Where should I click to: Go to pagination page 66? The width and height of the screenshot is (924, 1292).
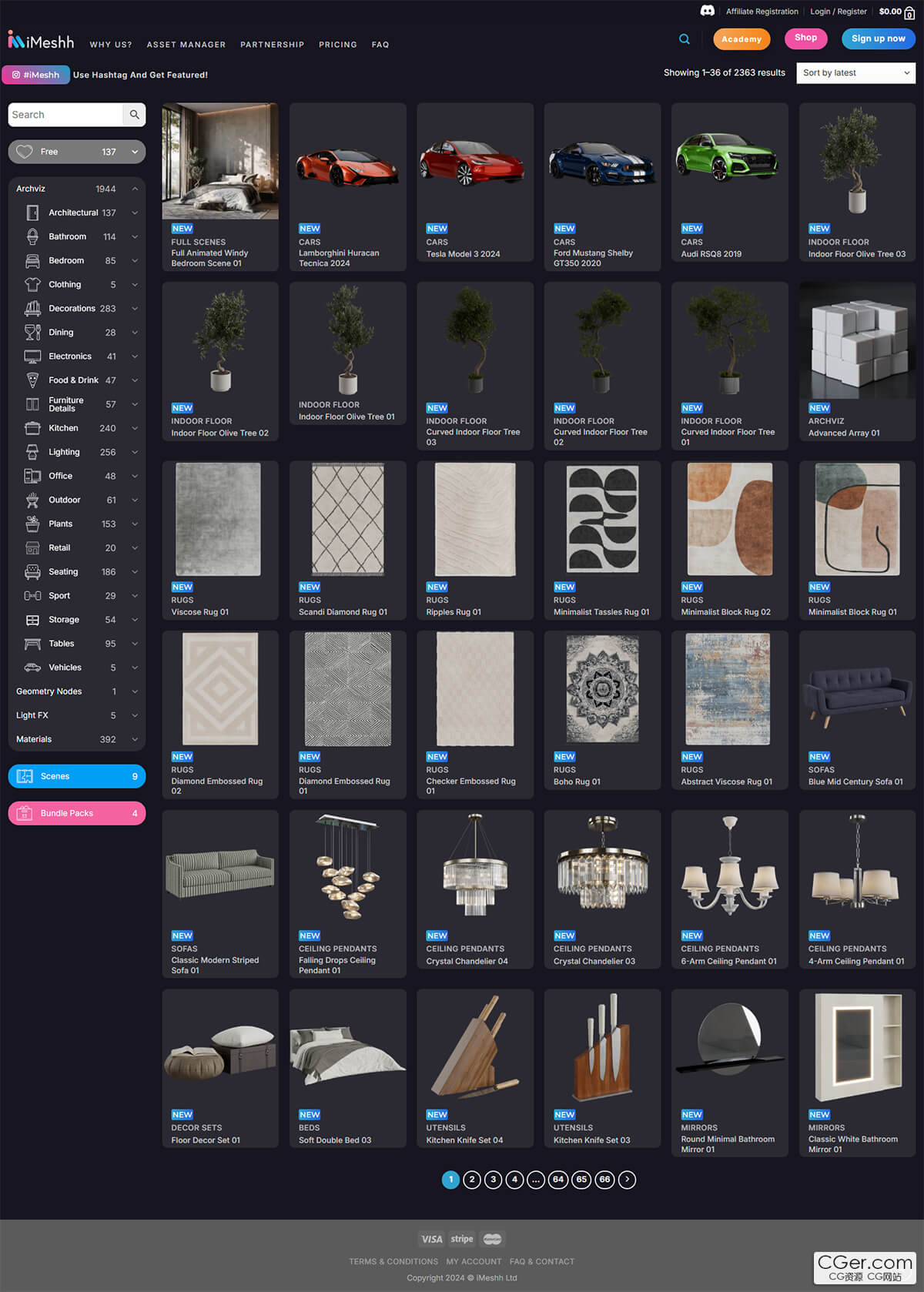coord(605,1180)
